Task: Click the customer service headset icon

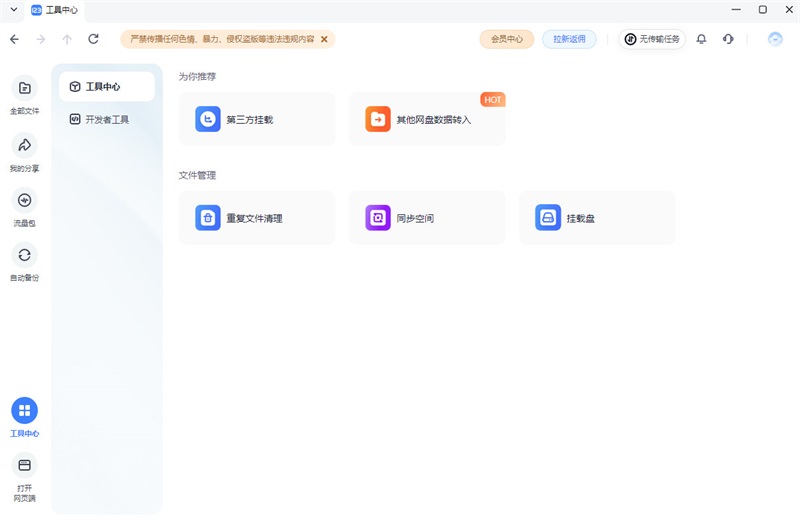Action: pyautogui.click(x=728, y=39)
